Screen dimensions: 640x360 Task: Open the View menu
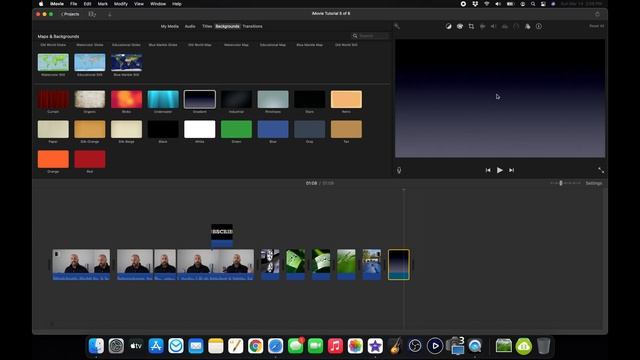(x=139, y=4)
